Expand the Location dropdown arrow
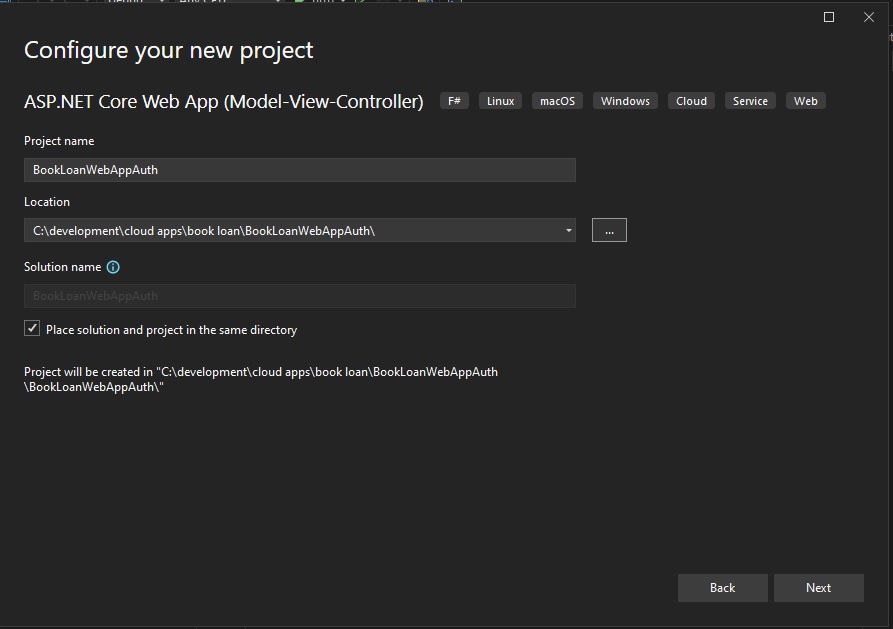Screen dimensions: 893x629 point(568,230)
